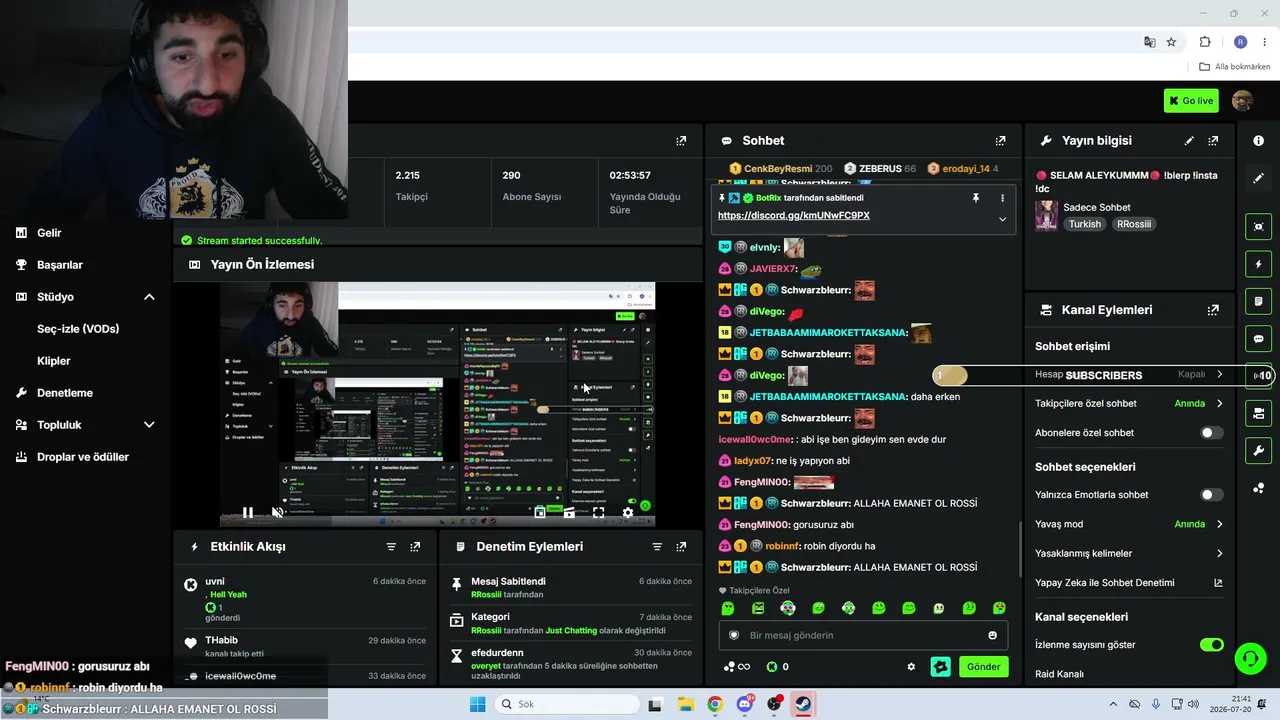
Task: Open the channel avatar in top bar
Action: pos(1242,100)
